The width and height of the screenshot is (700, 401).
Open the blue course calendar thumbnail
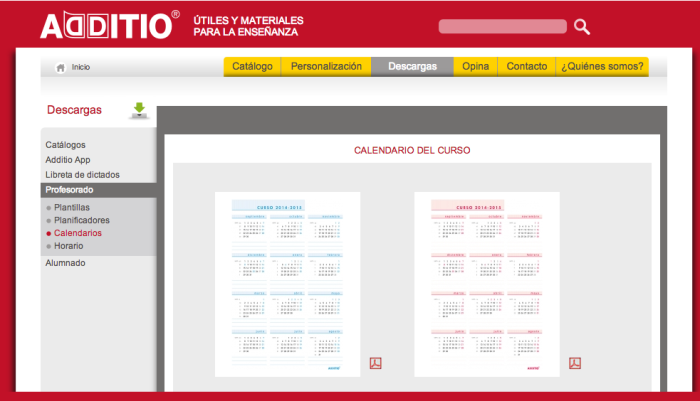(288, 284)
